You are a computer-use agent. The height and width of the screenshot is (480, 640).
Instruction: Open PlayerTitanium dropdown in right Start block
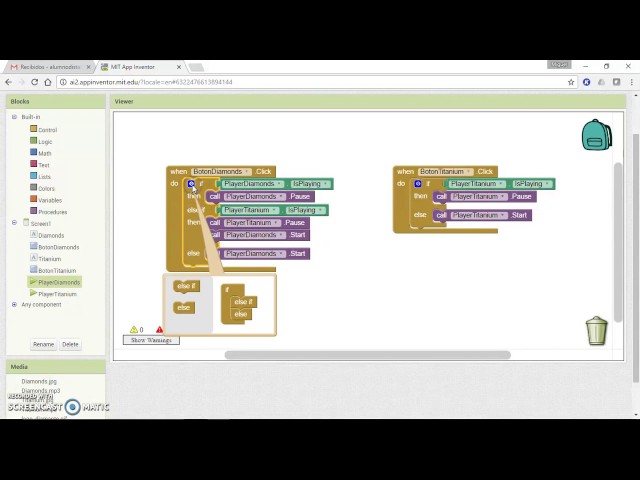(479, 215)
